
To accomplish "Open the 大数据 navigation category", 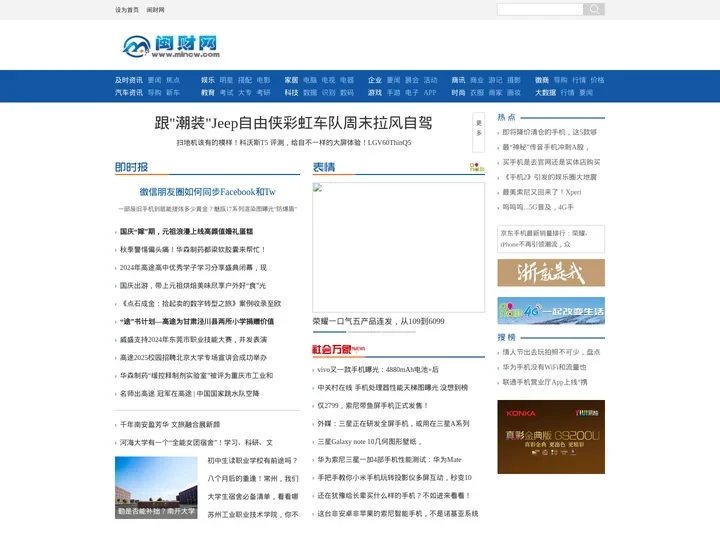I will pyautogui.click(x=546, y=92).
